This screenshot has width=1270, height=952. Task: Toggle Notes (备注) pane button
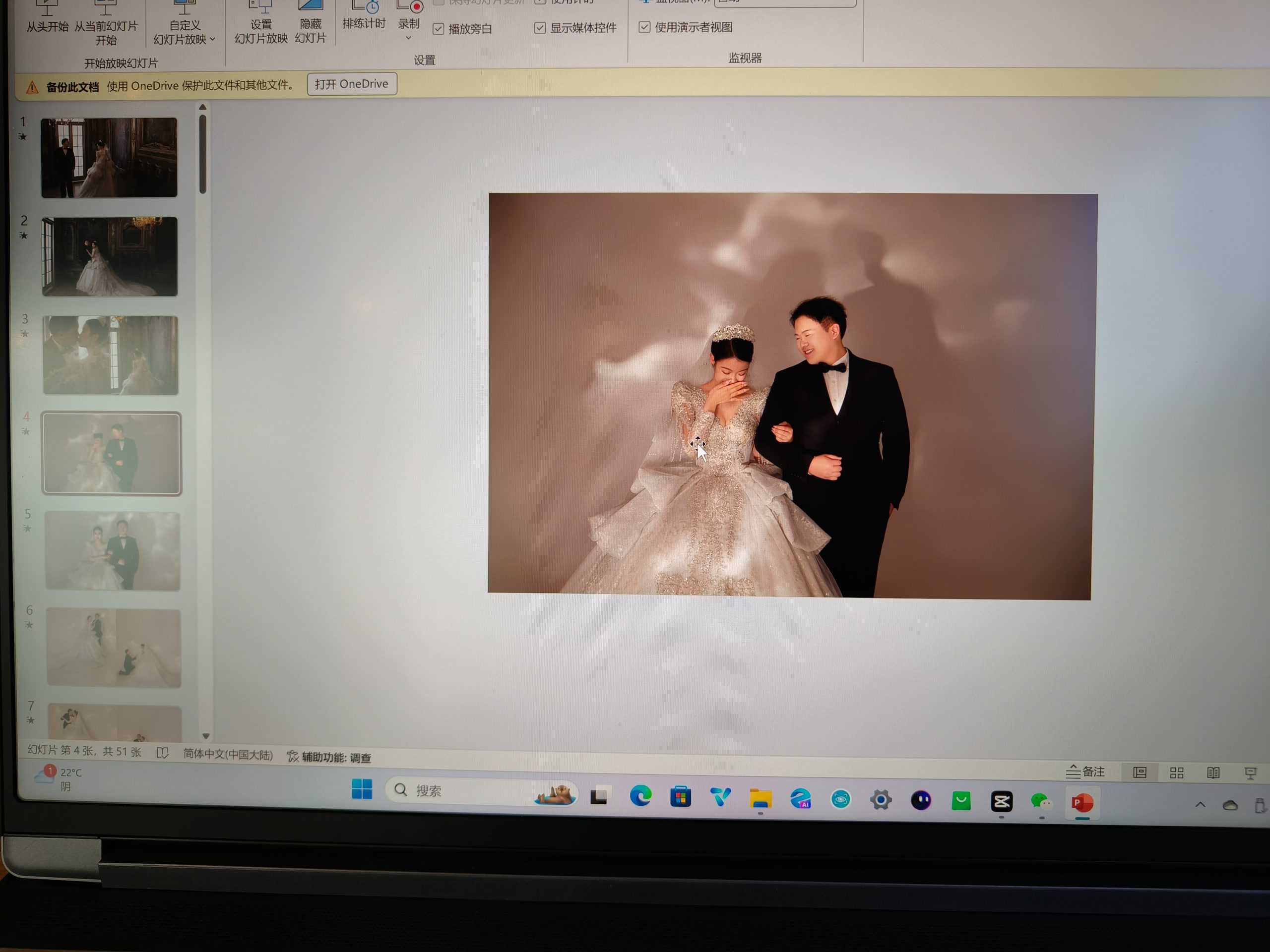coord(1085,772)
